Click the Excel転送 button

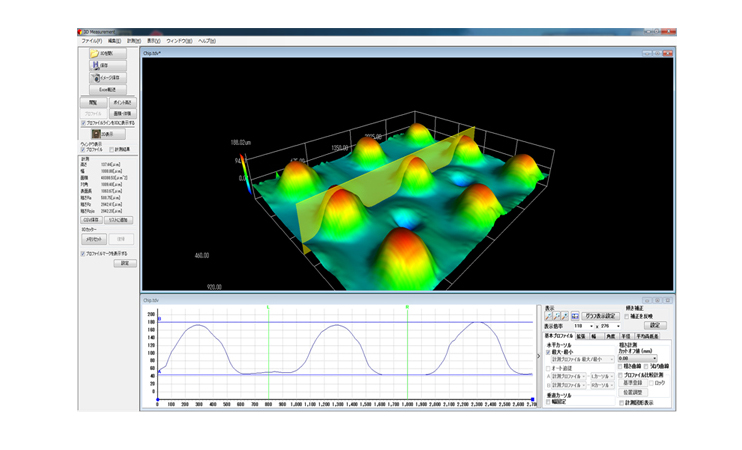(108, 89)
